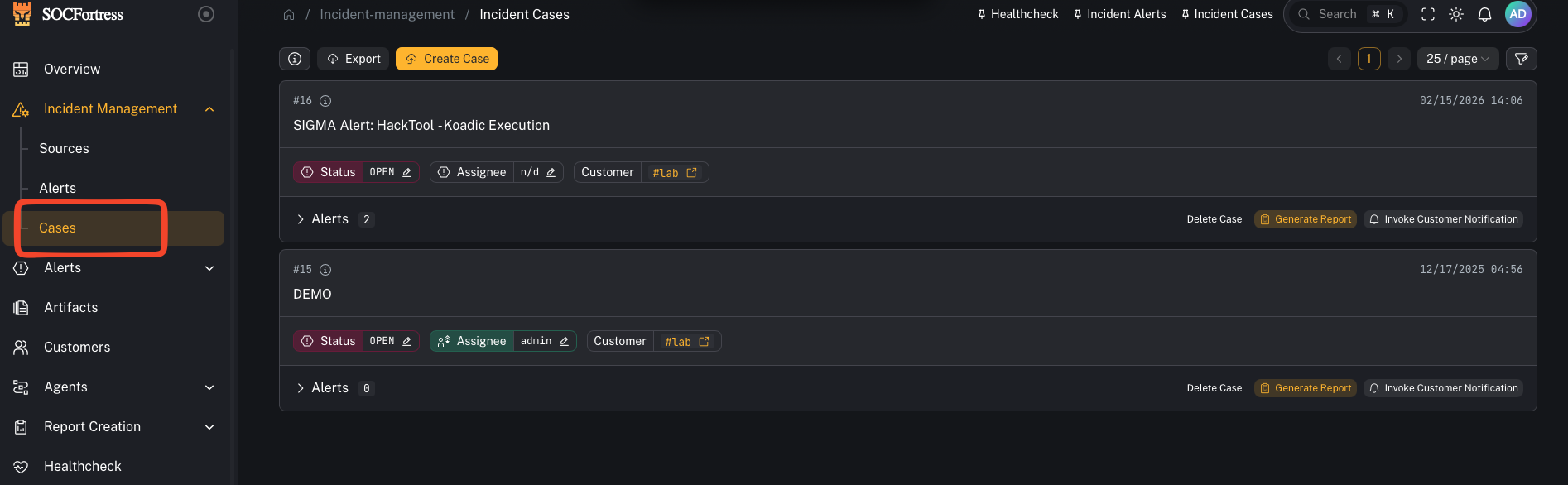1568x485 pixels.
Task: Open the filter funnel icon
Action: (1522, 59)
